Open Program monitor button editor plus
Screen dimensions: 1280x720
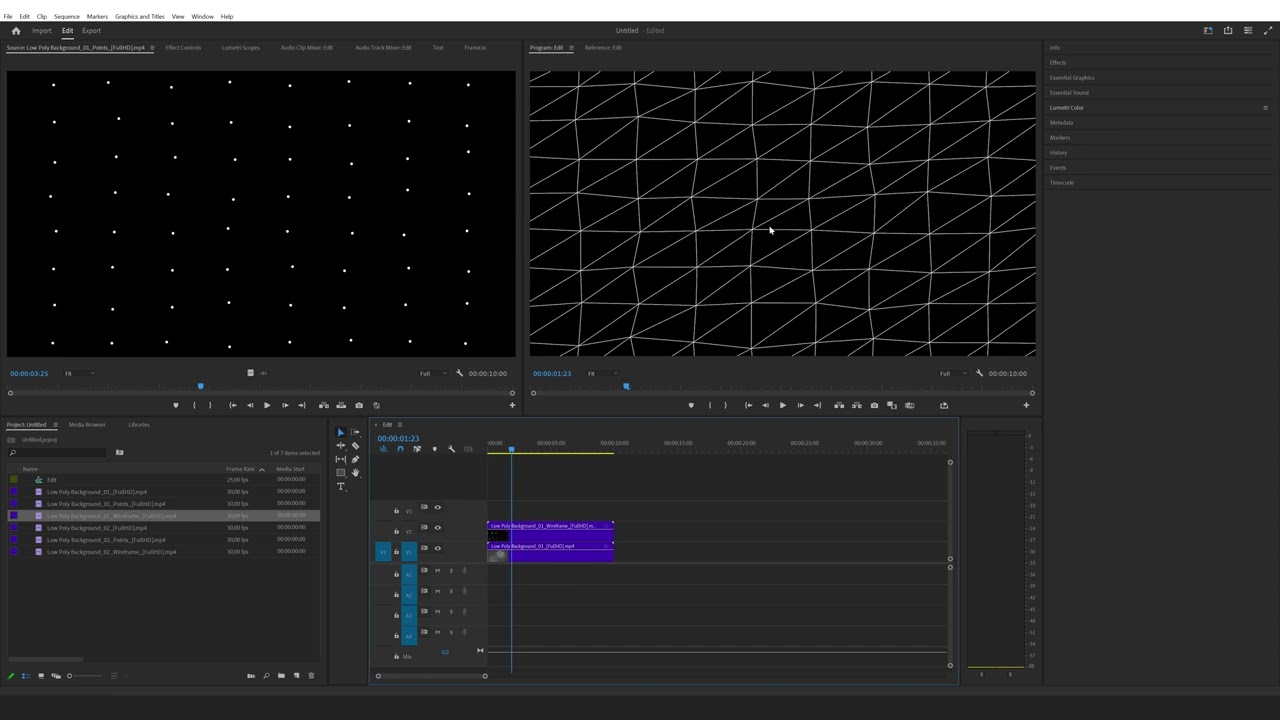(1026, 405)
